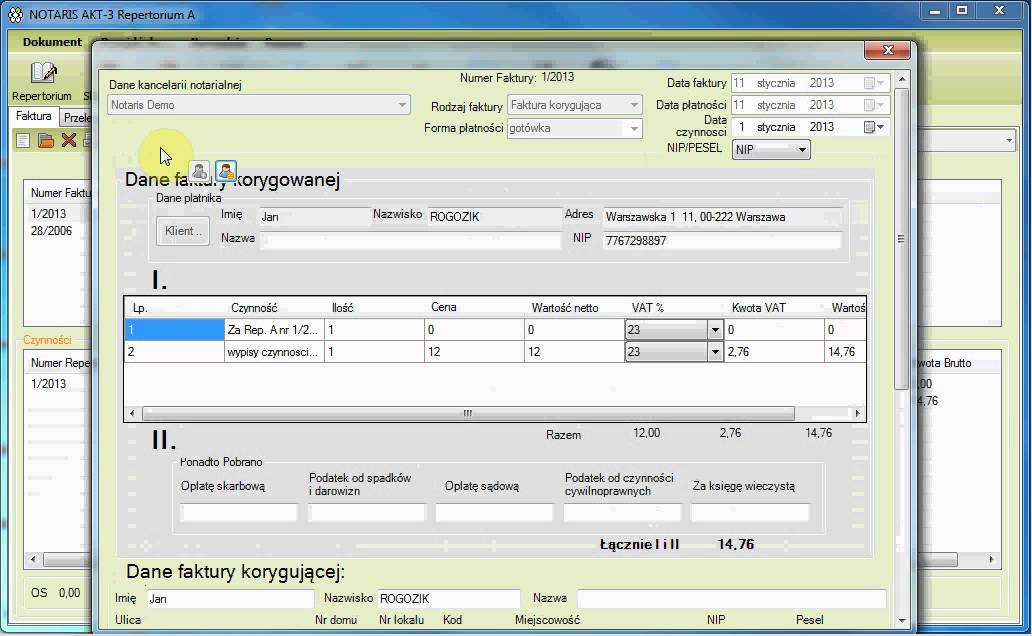Viewport: 1032px width, 636px height.
Task: Click the Nazwisko field with ROGOZIK in Dane płatnika
Action: [x=493, y=217]
